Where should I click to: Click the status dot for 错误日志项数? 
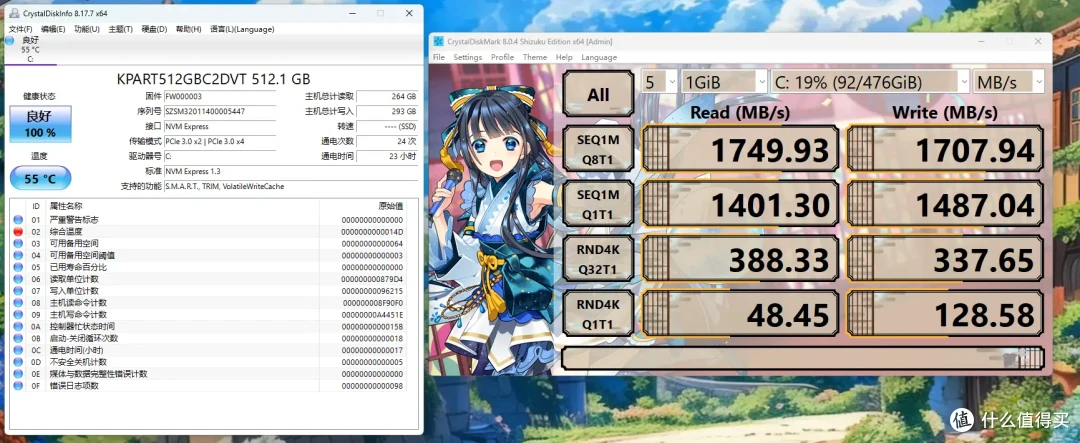pyautogui.click(x=18, y=386)
